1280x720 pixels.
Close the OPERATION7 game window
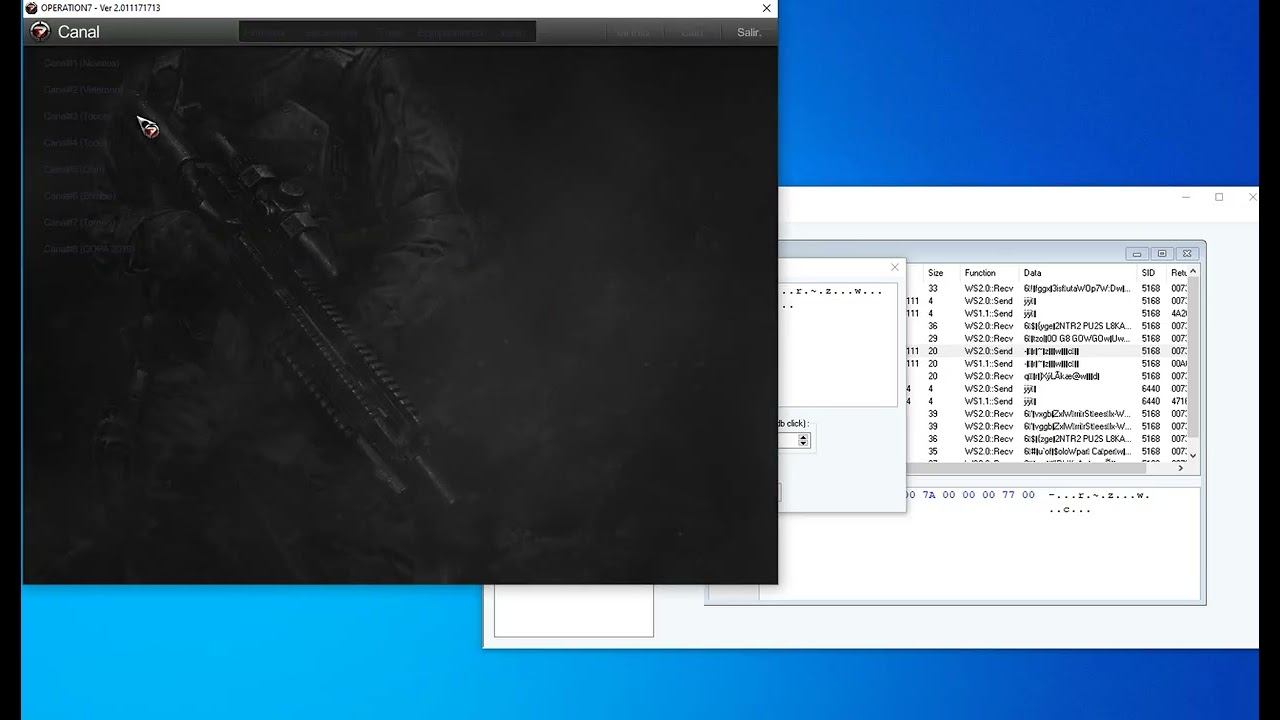766,8
